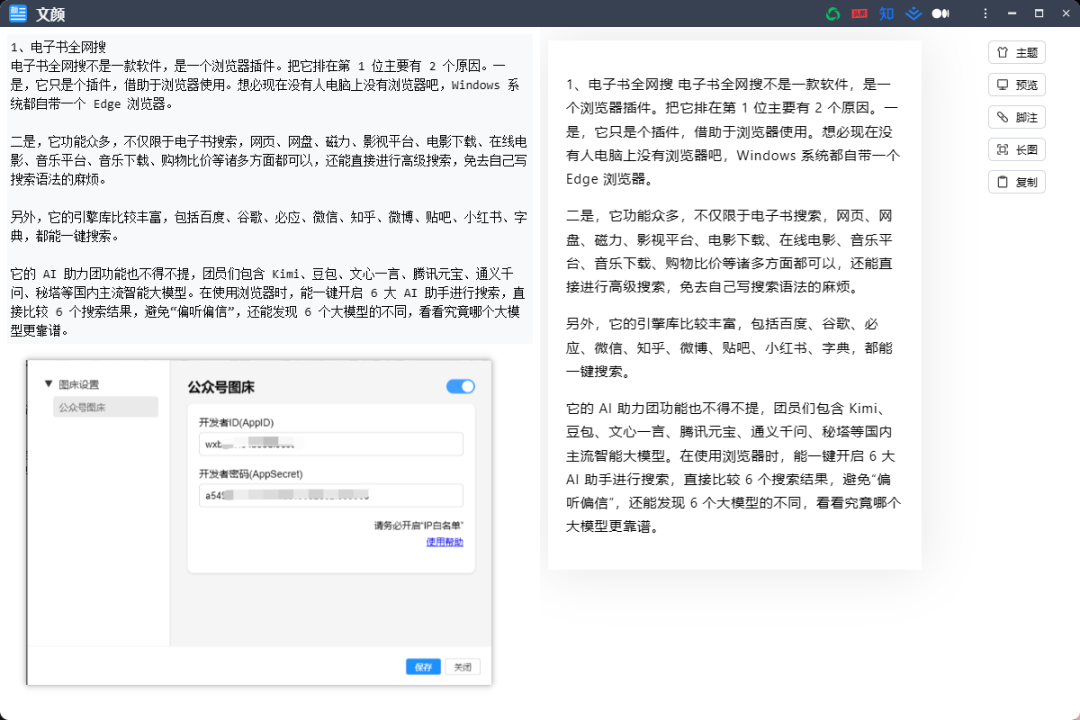The width and height of the screenshot is (1080, 720).
Task: Click the 脚注 footnote button
Action: [1017, 117]
